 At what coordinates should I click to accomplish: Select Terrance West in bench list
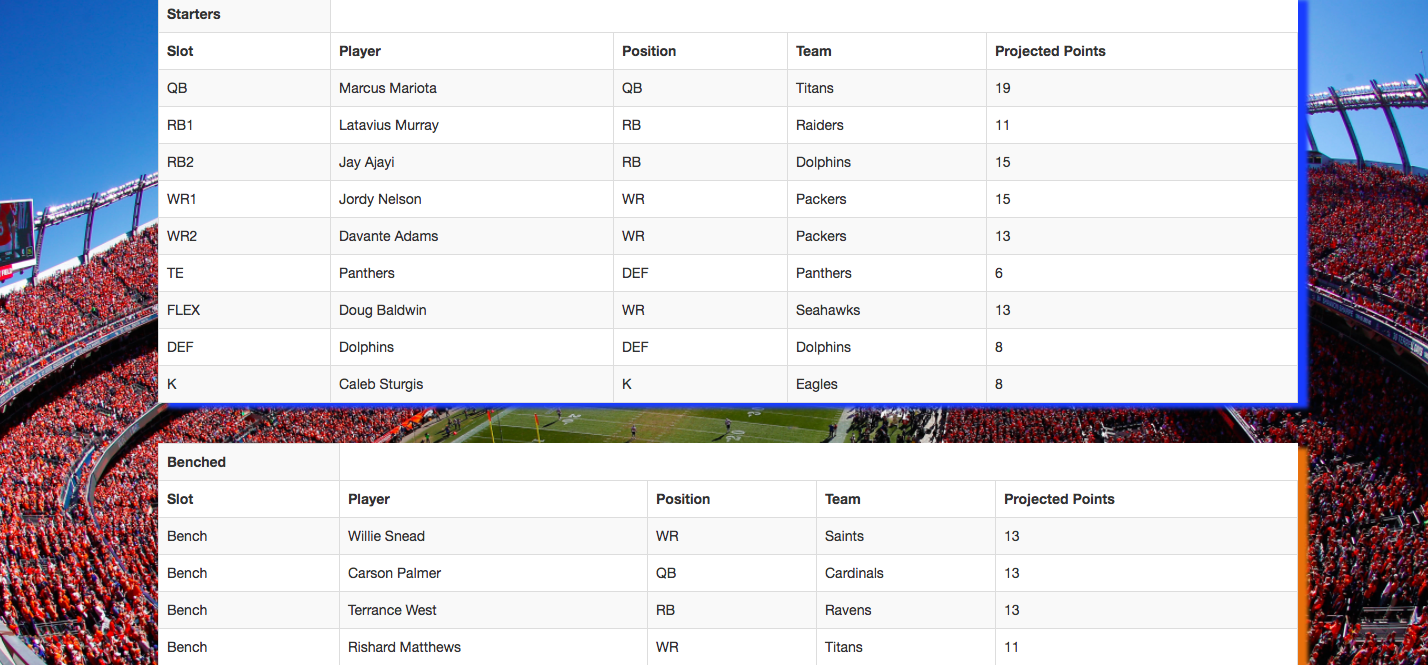coord(392,610)
